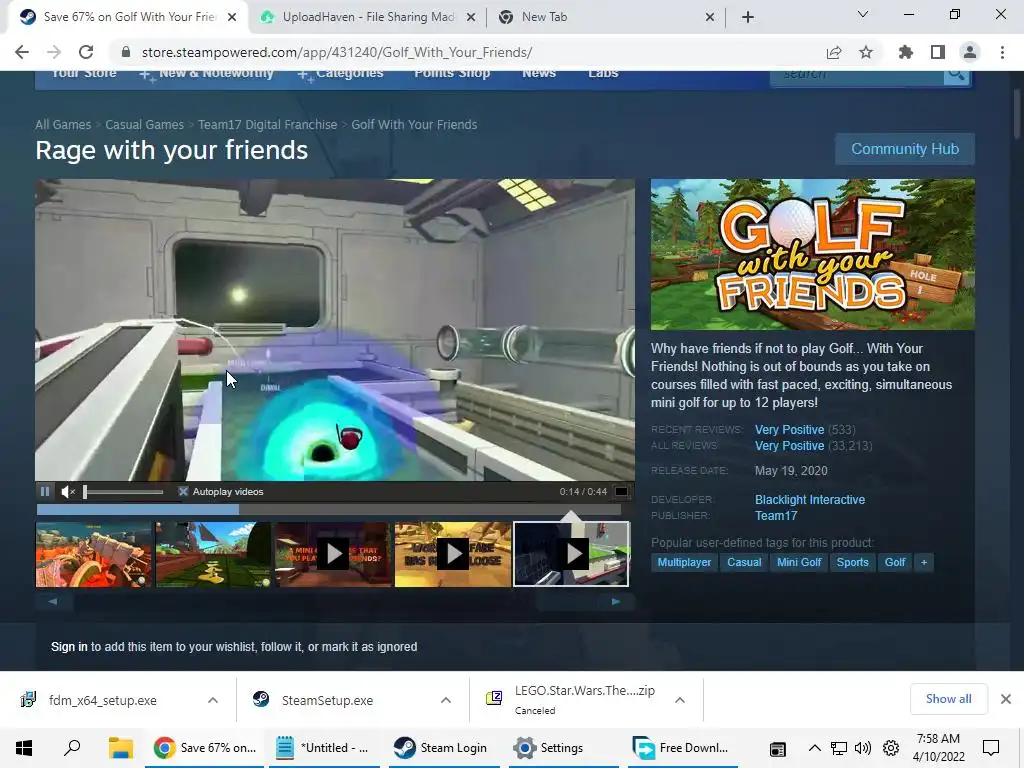Play the third thumbnail video

(x=333, y=554)
